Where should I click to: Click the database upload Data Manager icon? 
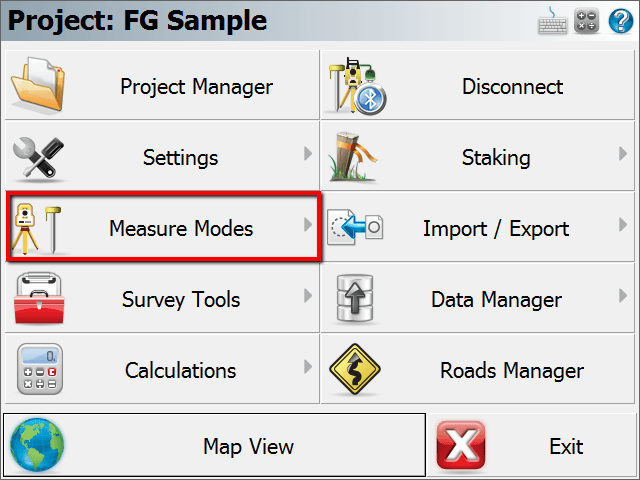(355, 298)
